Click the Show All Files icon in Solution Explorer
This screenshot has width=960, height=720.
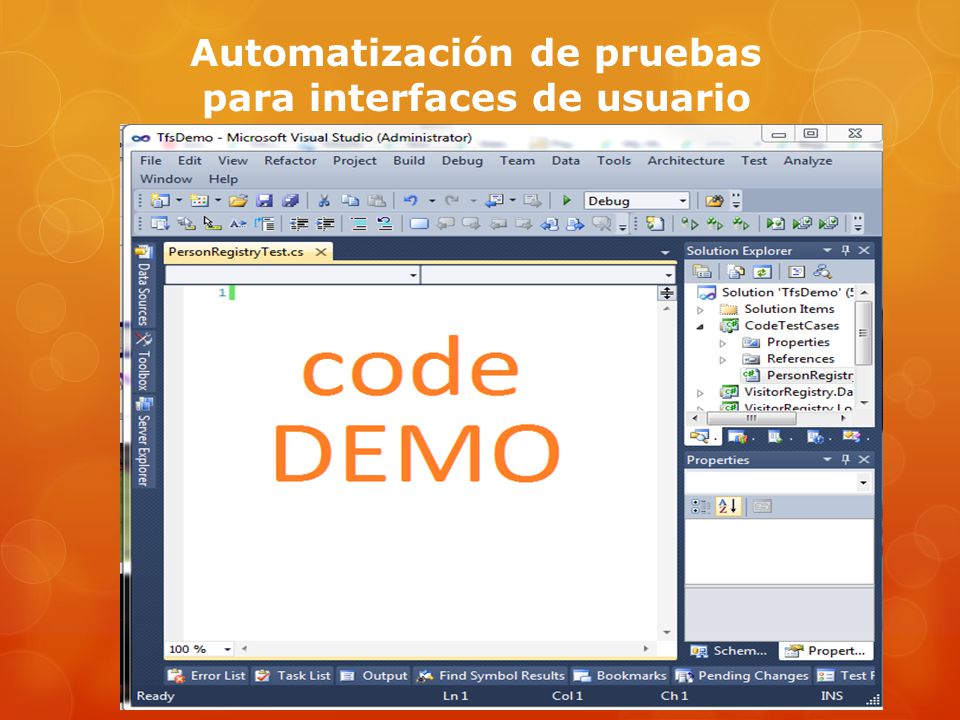736,272
